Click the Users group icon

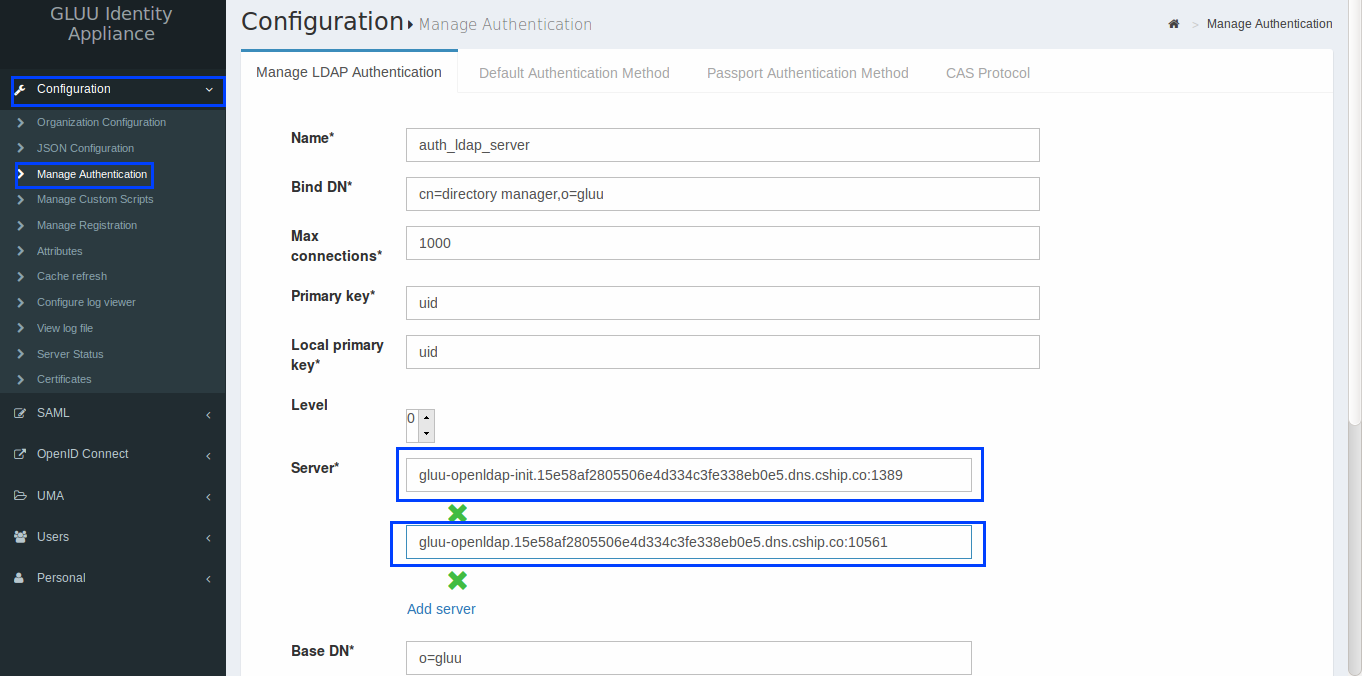point(21,537)
